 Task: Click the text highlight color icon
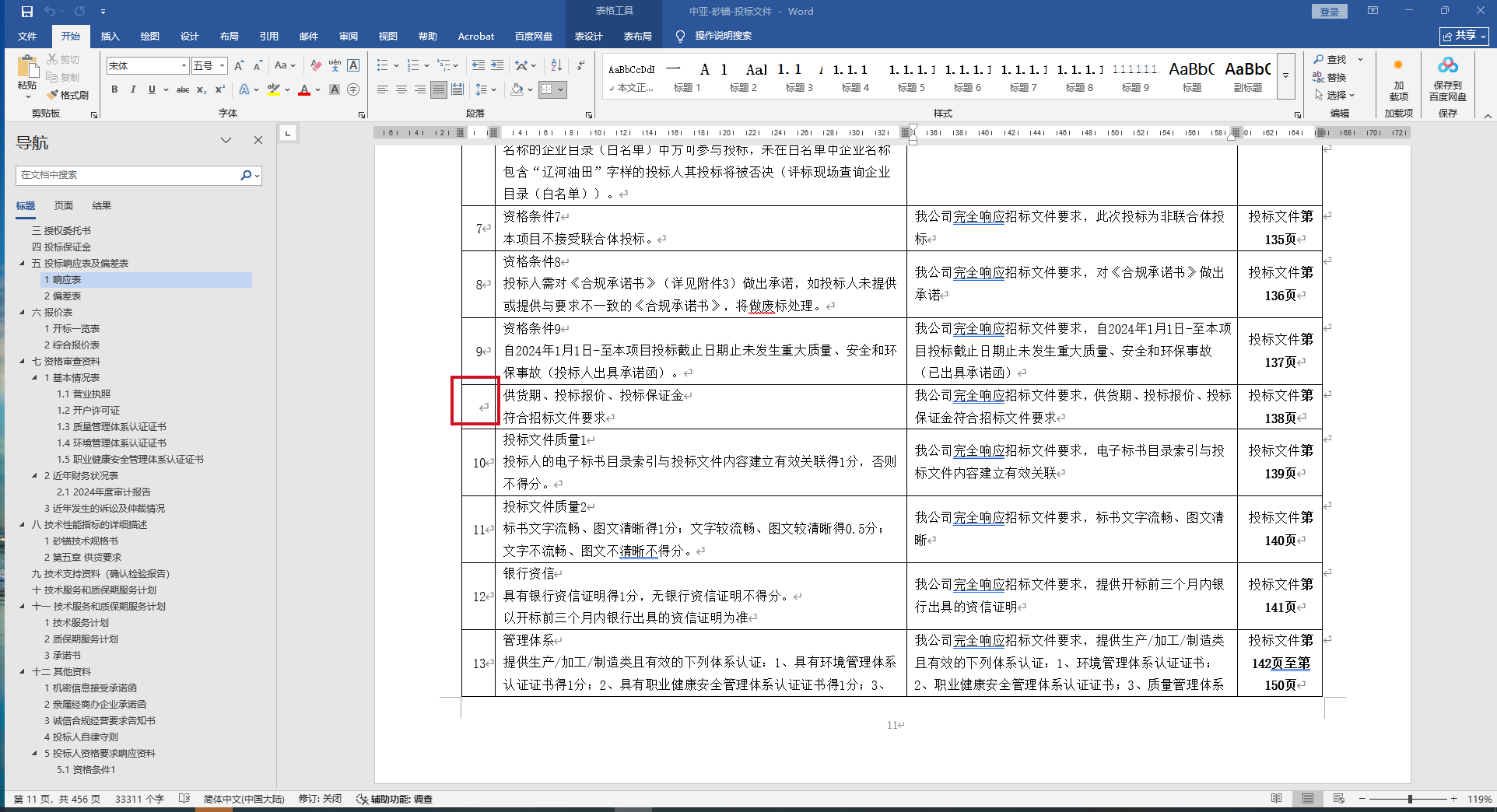point(273,90)
